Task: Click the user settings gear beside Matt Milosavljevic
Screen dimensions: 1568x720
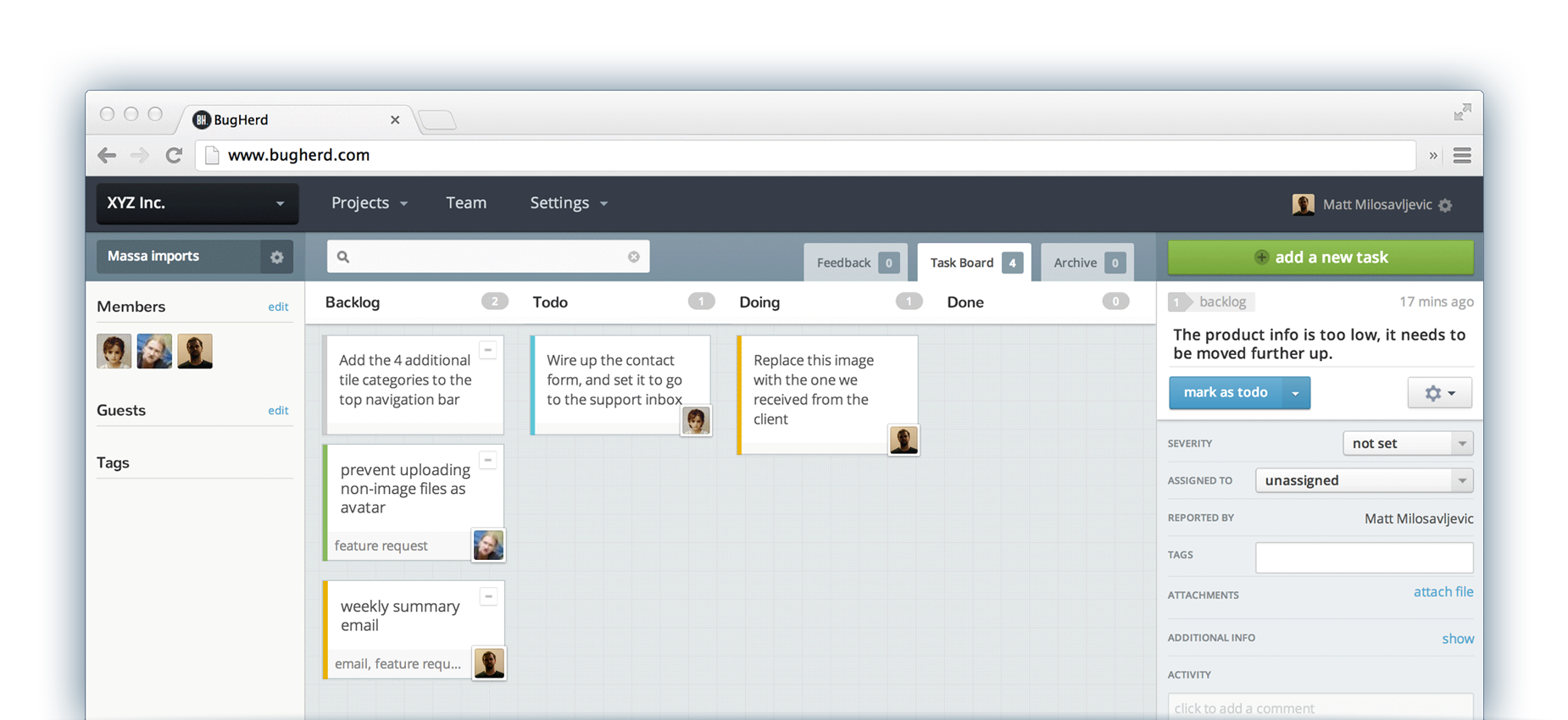Action: point(1446,205)
